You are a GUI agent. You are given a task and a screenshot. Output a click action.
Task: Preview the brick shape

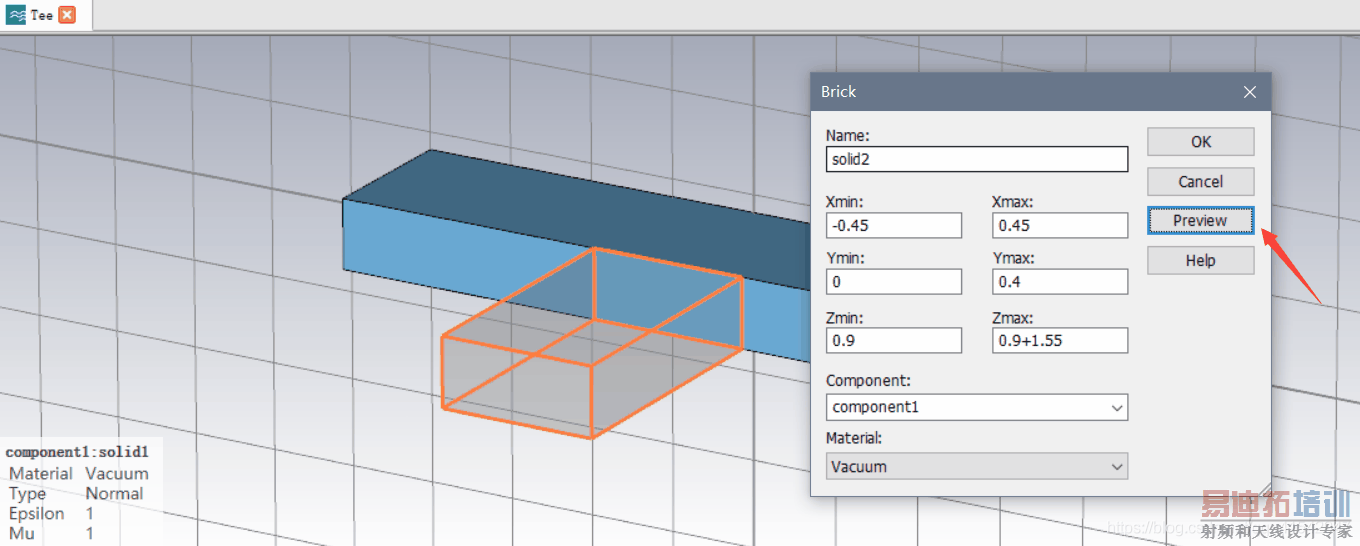pyautogui.click(x=1200, y=221)
